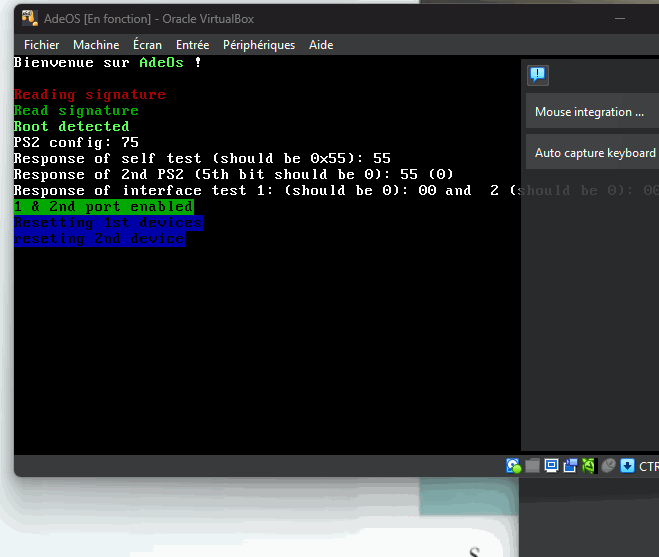
Task: Click the VirtualBox app icon in title bar
Action: 30,18
